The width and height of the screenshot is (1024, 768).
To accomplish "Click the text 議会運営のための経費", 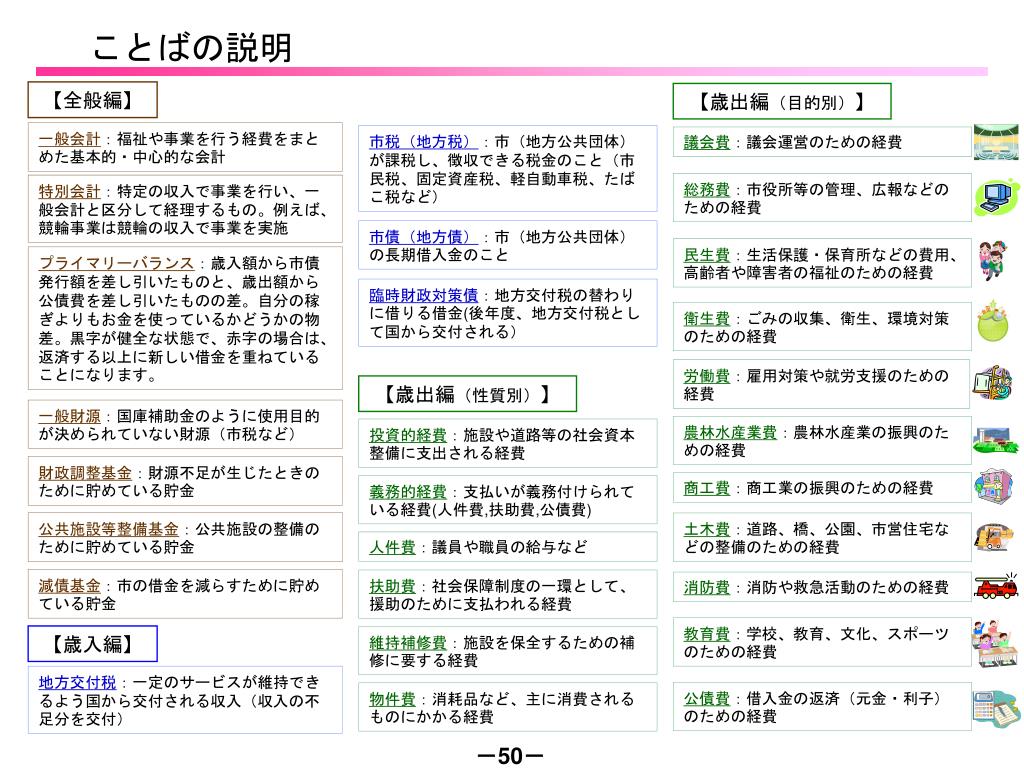I will tap(824, 142).
